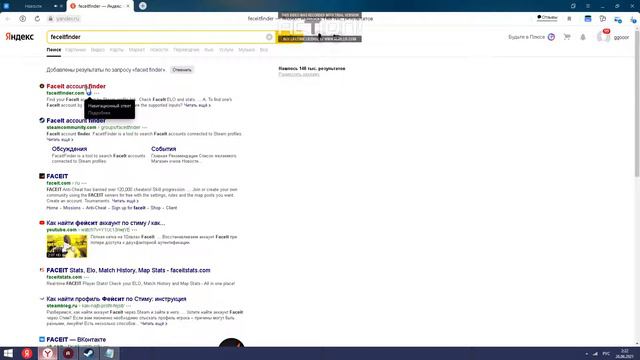
Task: Click the YouTube video thumbnail
Action: tap(67, 246)
